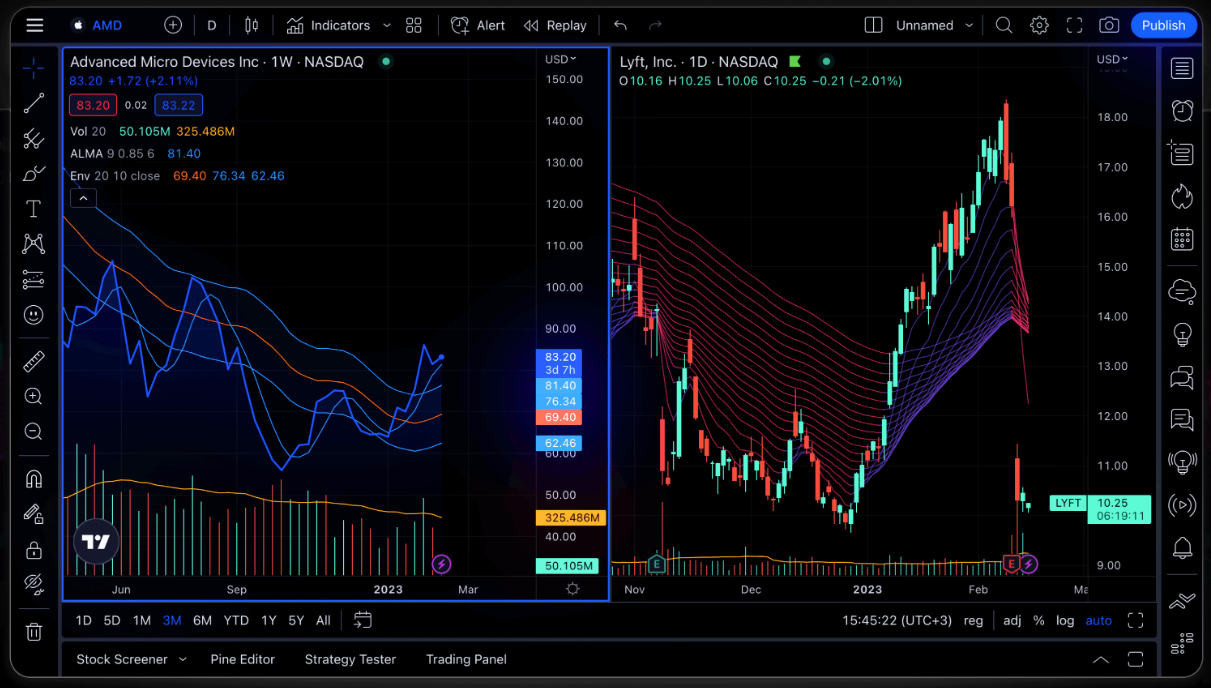Screen dimensions: 1211x688
Task: Toggle log scale
Action: pyautogui.click(x=1065, y=620)
